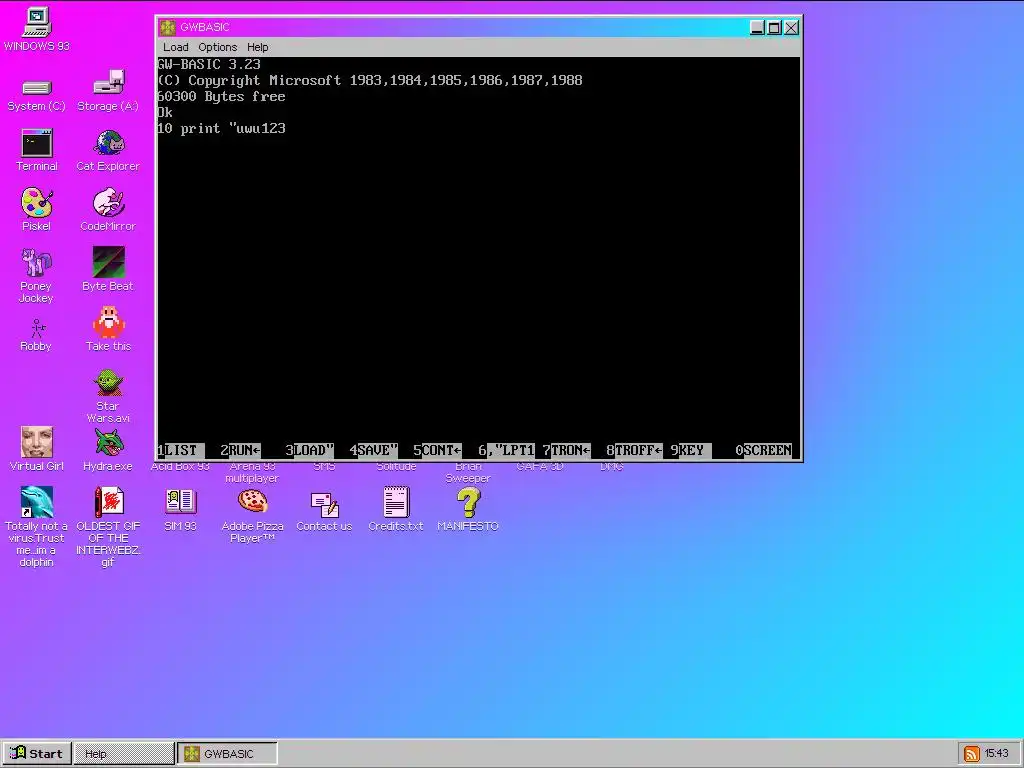Click the 2RUN function key label
Viewport: 1024px width, 768px height.
[x=241, y=451]
